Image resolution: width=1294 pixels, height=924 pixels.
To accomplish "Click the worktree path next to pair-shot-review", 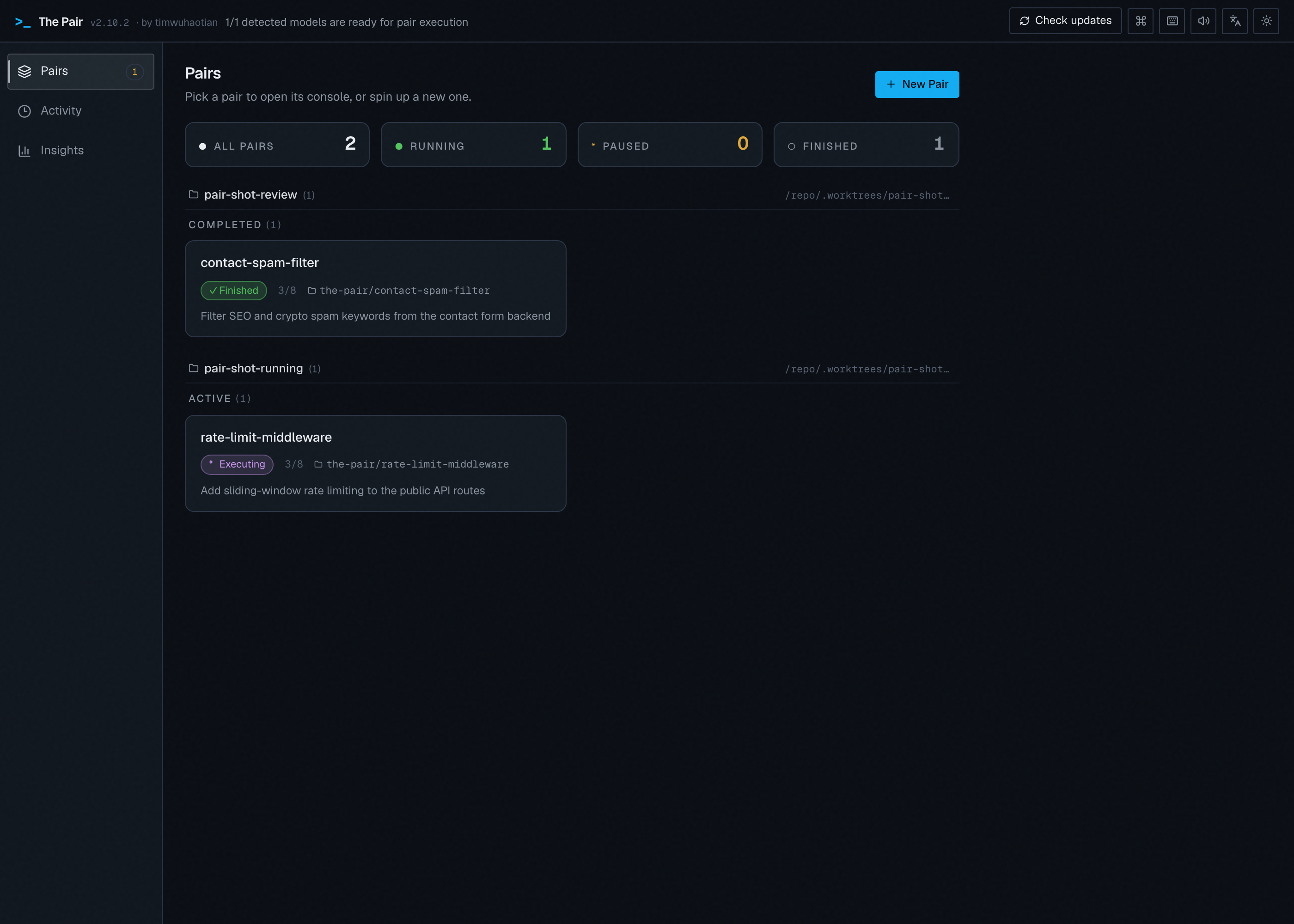I will pos(867,195).
